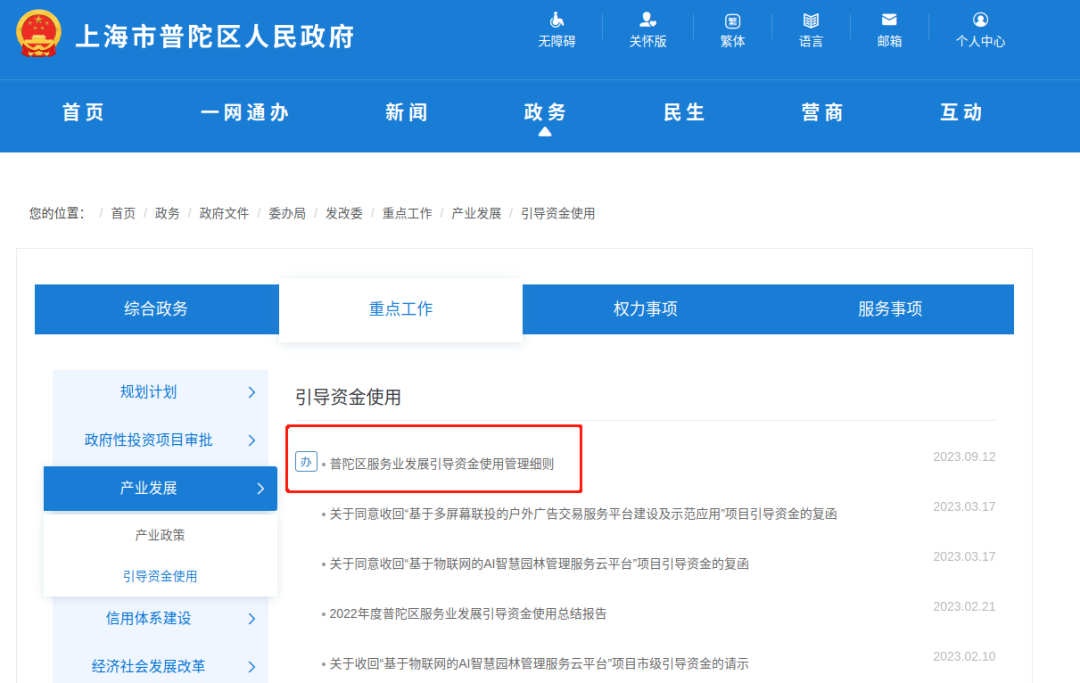Open the 关怀版 care mode icon
This screenshot has height=683, width=1080.
pyautogui.click(x=647, y=20)
